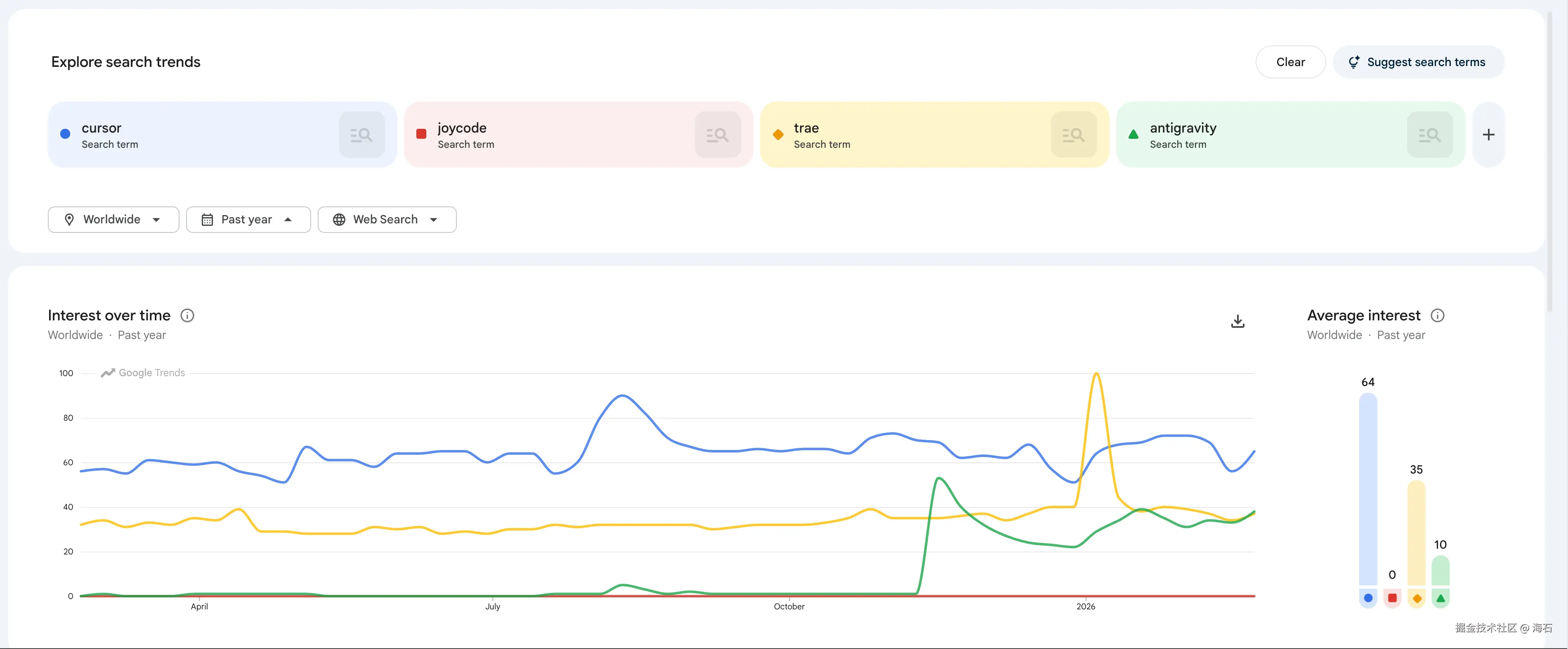Click the 2026 label on chart axis
The width and height of the screenshot is (1568, 649).
1086,606
